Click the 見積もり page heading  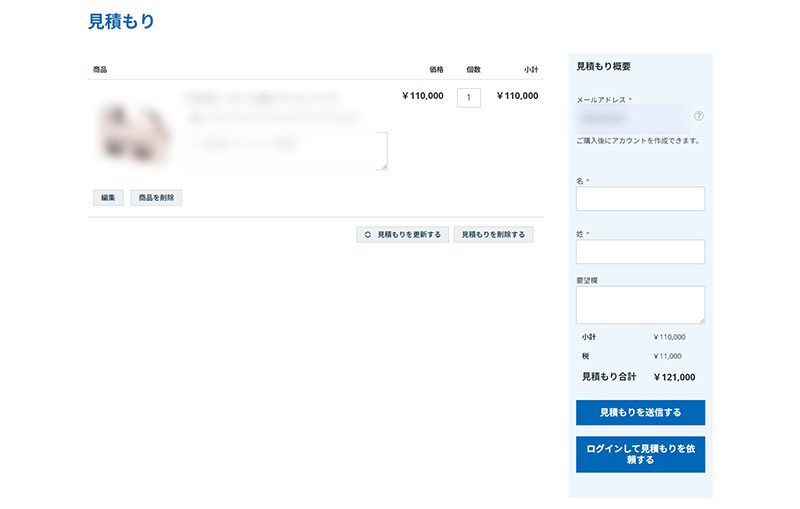(x=121, y=21)
